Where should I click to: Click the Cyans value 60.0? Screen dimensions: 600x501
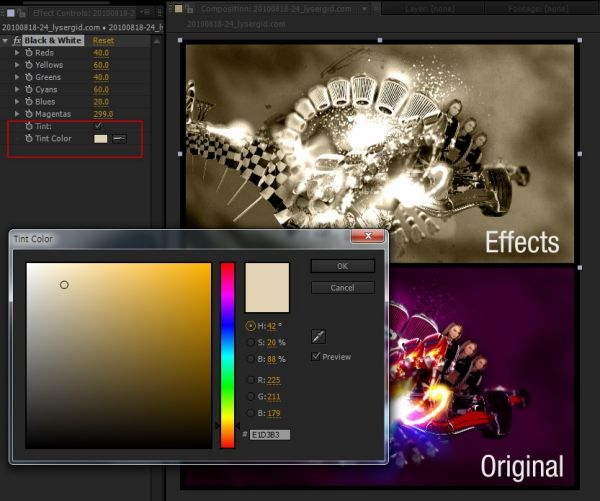pos(101,90)
